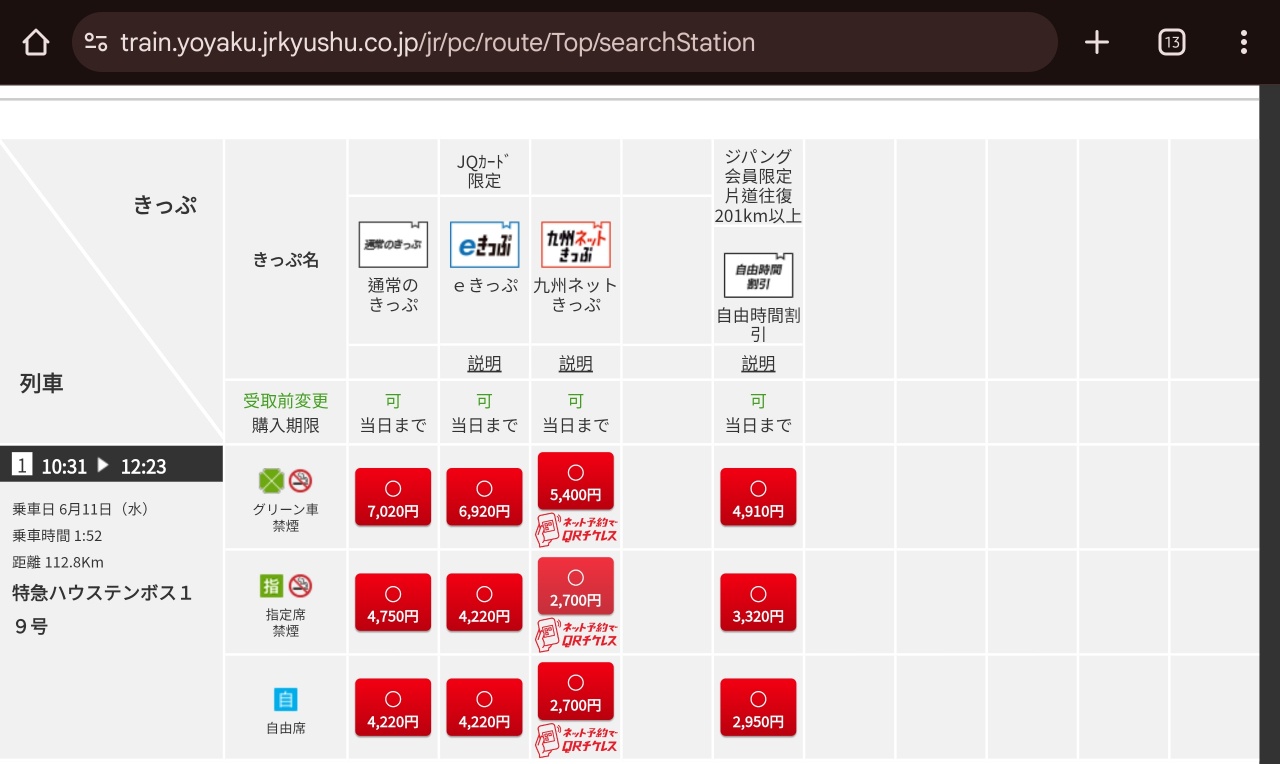This screenshot has height=764, width=1280.
Task: Open a new browser tab
Action: click(x=1097, y=42)
